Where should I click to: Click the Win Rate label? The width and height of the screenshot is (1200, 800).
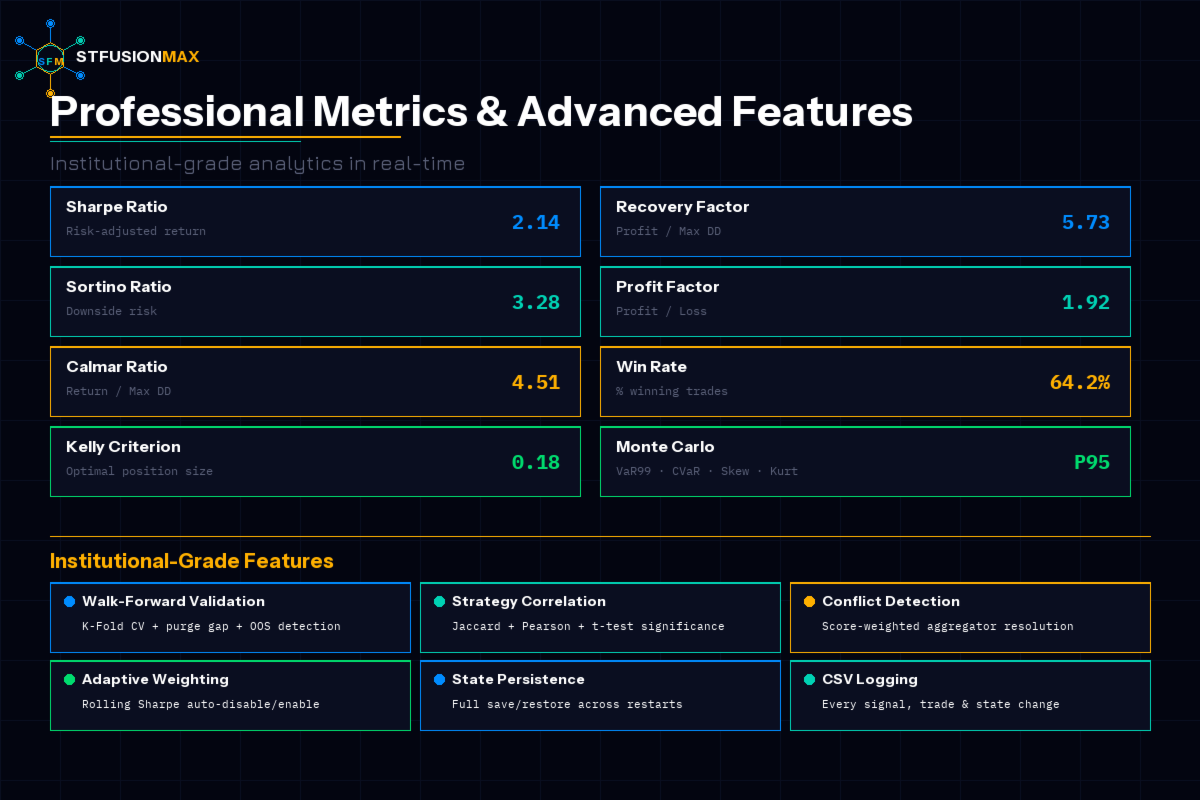tap(651, 367)
